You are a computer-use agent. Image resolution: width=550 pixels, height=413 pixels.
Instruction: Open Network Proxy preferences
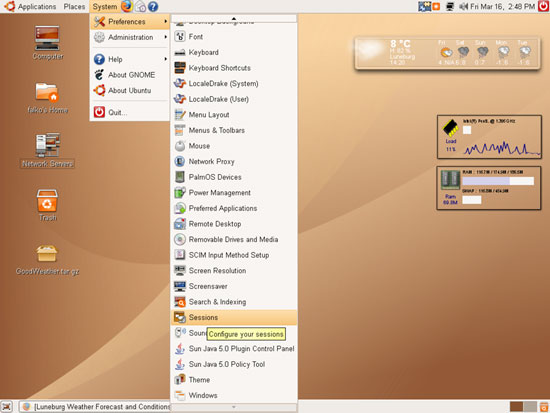234,161
